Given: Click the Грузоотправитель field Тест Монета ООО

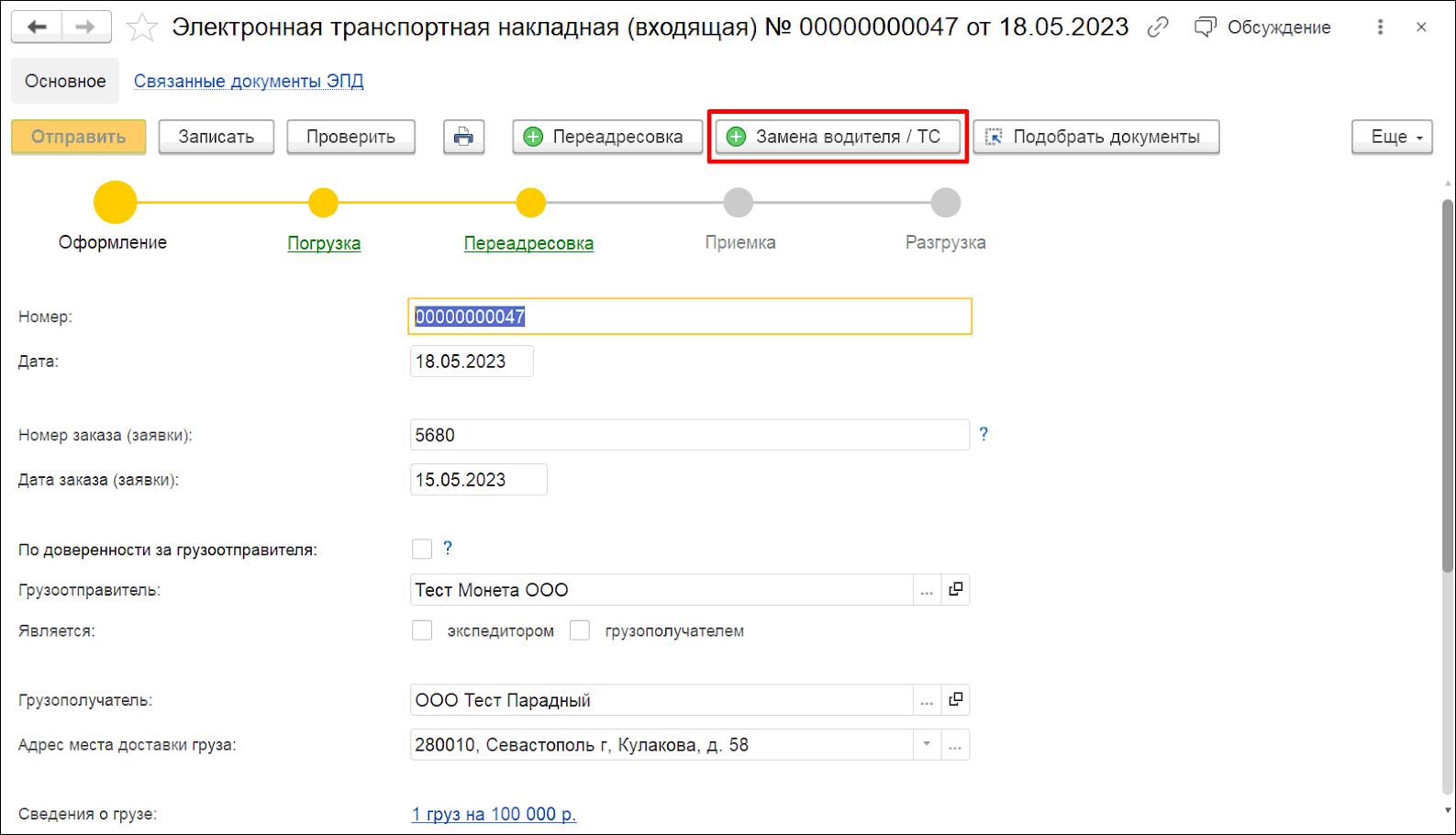Looking at the screenshot, I should (661, 590).
